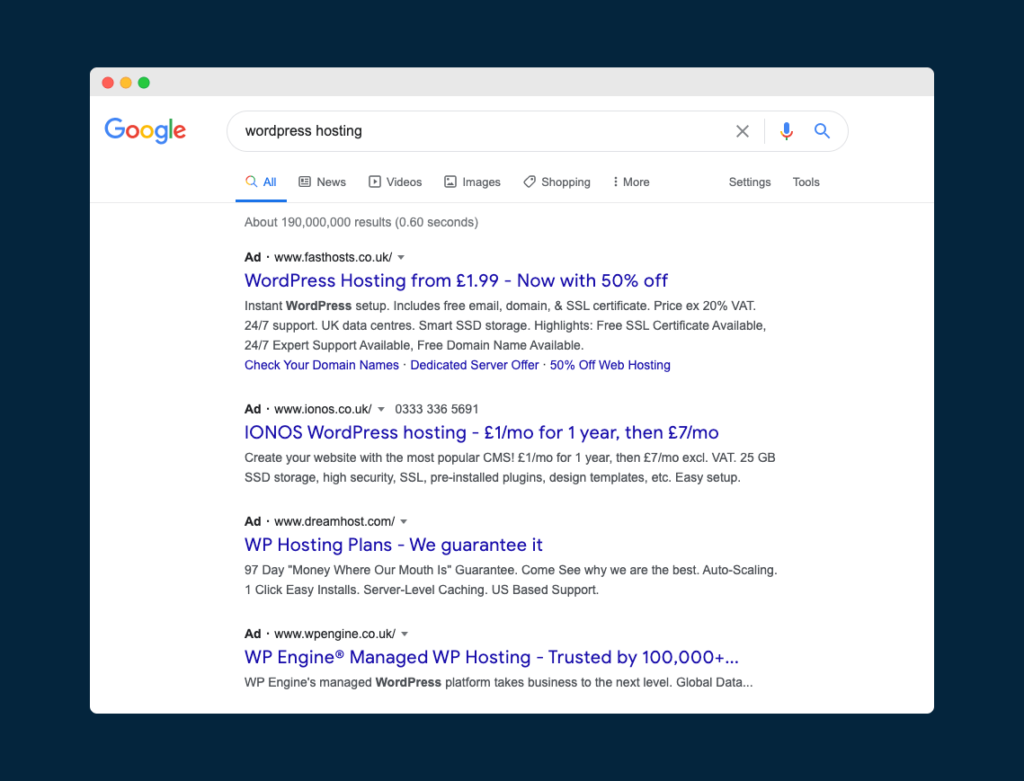This screenshot has width=1024, height=781.
Task: Open search Settings
Action: [750, 182]
